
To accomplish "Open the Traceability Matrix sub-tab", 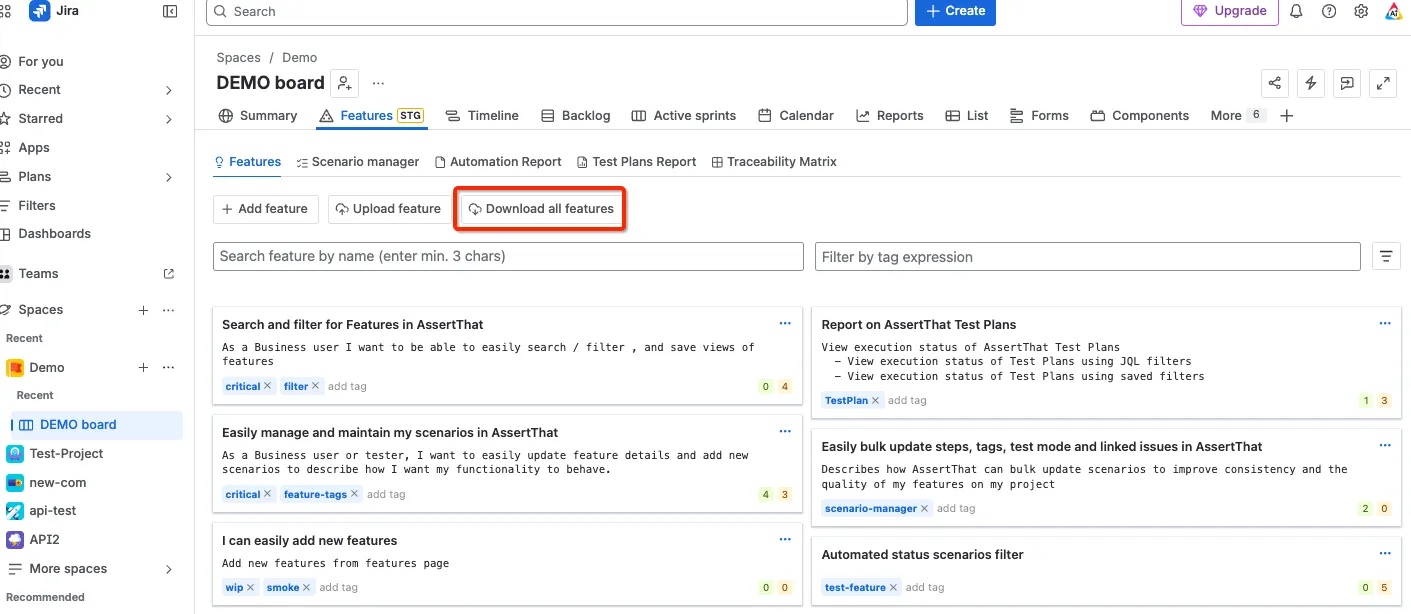I will point(774,162).
